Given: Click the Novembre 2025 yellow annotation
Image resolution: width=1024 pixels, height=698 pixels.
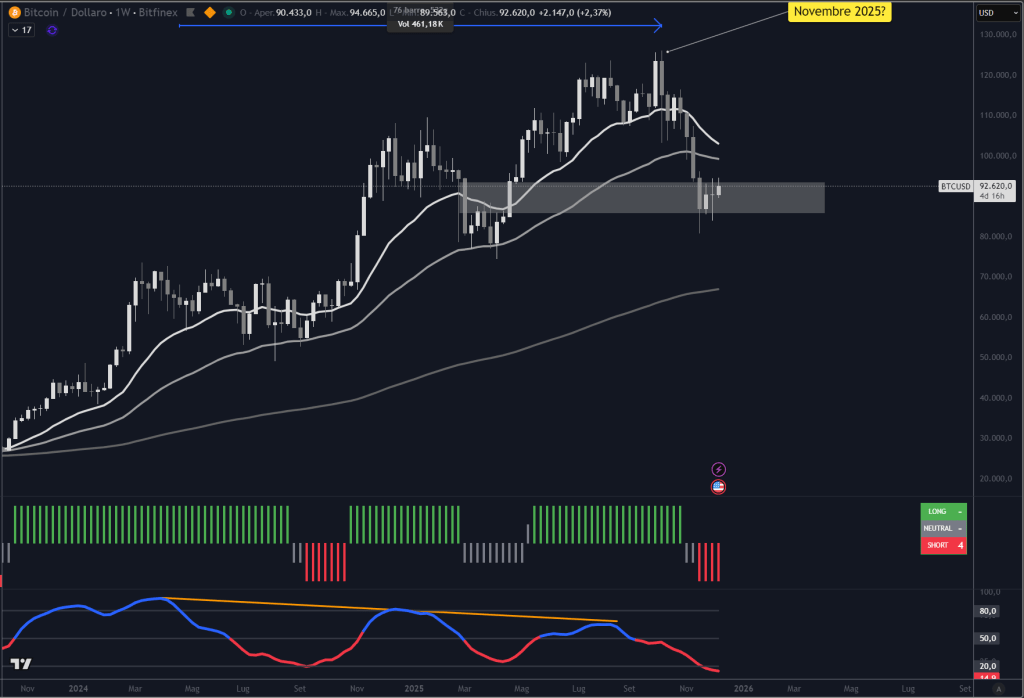Looking at the screenshot, I should pyautogui.click(x=839, y=12).
